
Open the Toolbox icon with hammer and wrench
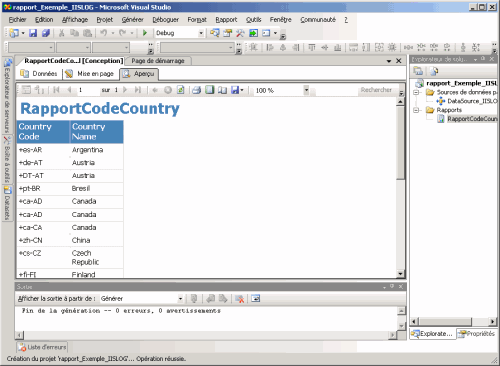[240, 33]
